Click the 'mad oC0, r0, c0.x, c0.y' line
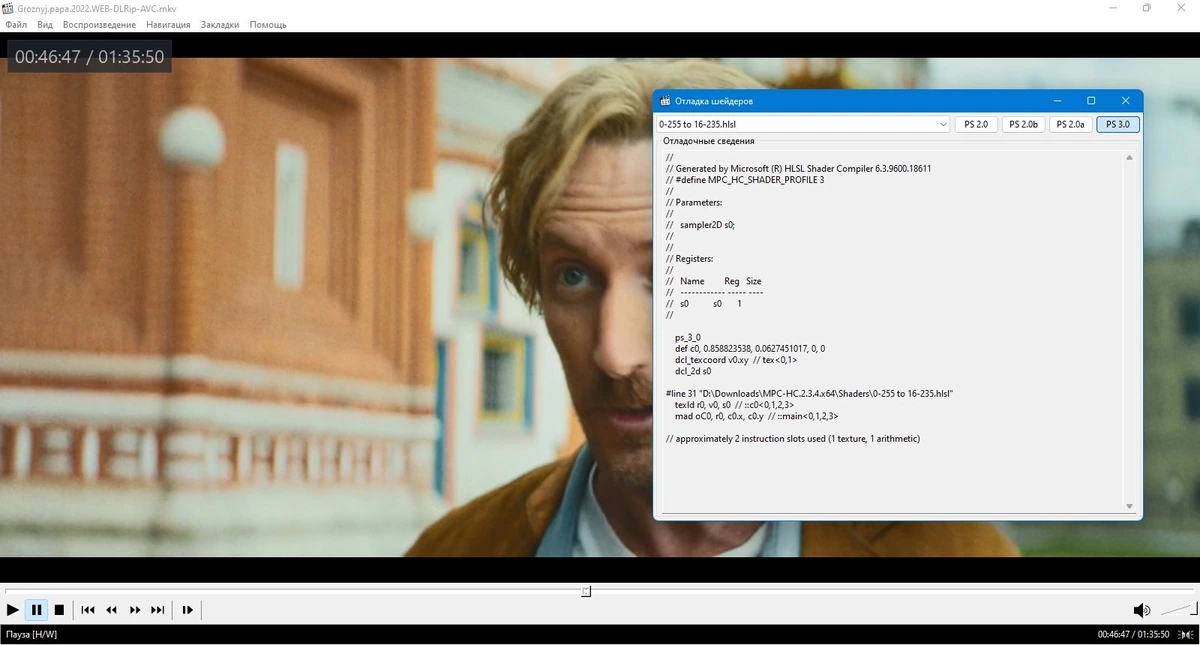Image resolution: width=1200 pixels, height=645 pixels. tap(756, 416)
